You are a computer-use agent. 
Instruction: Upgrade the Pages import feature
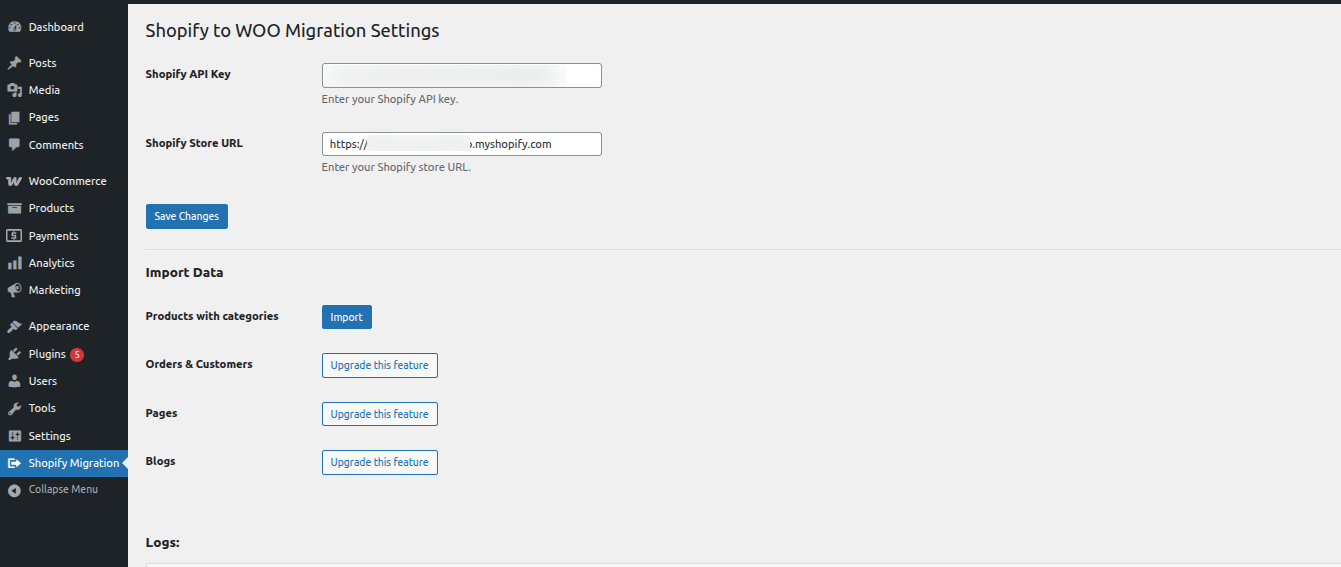380,414
